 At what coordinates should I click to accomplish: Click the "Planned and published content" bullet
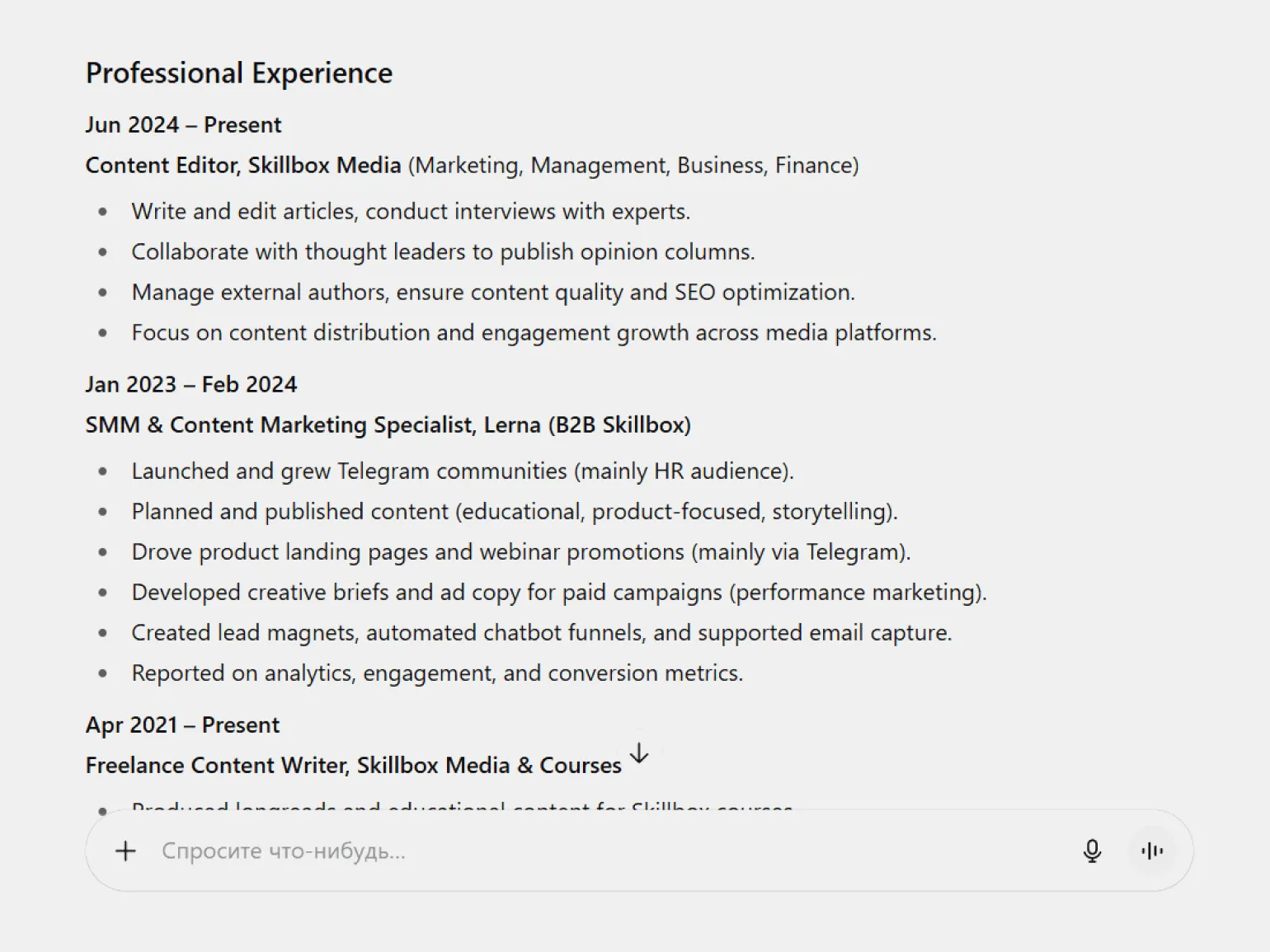[x=514, y=512]
